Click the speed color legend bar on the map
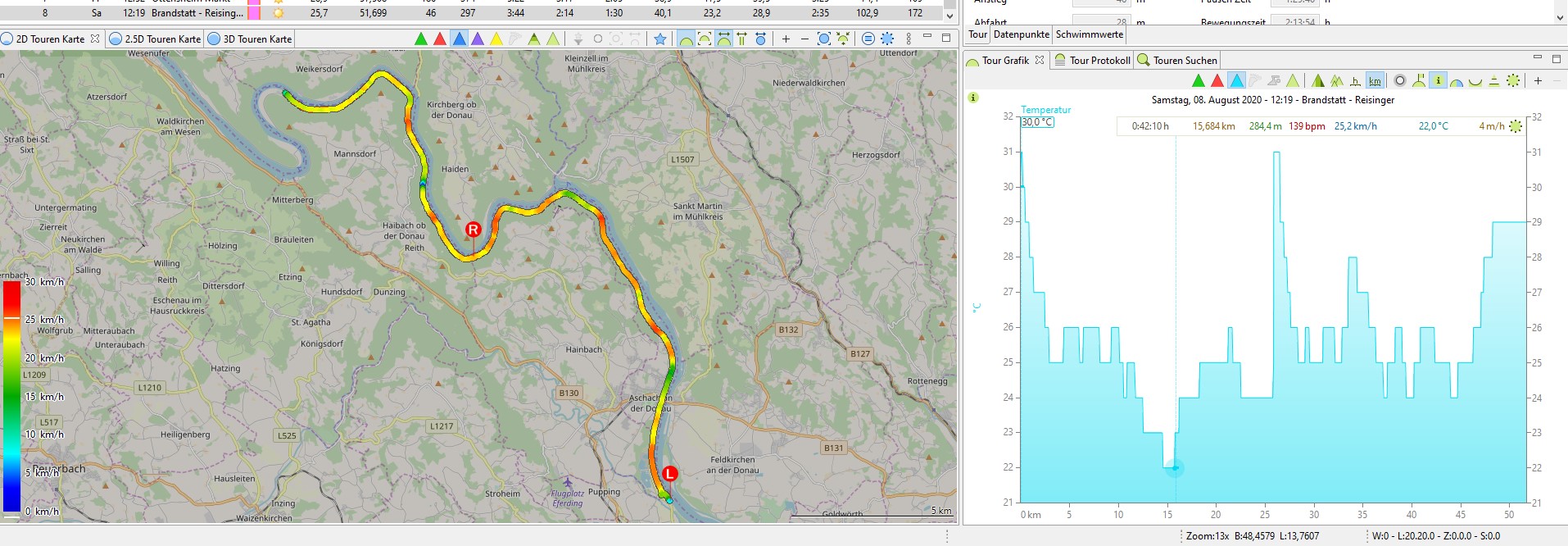Screen dimensions: 1568x546 tap(11, 396)
